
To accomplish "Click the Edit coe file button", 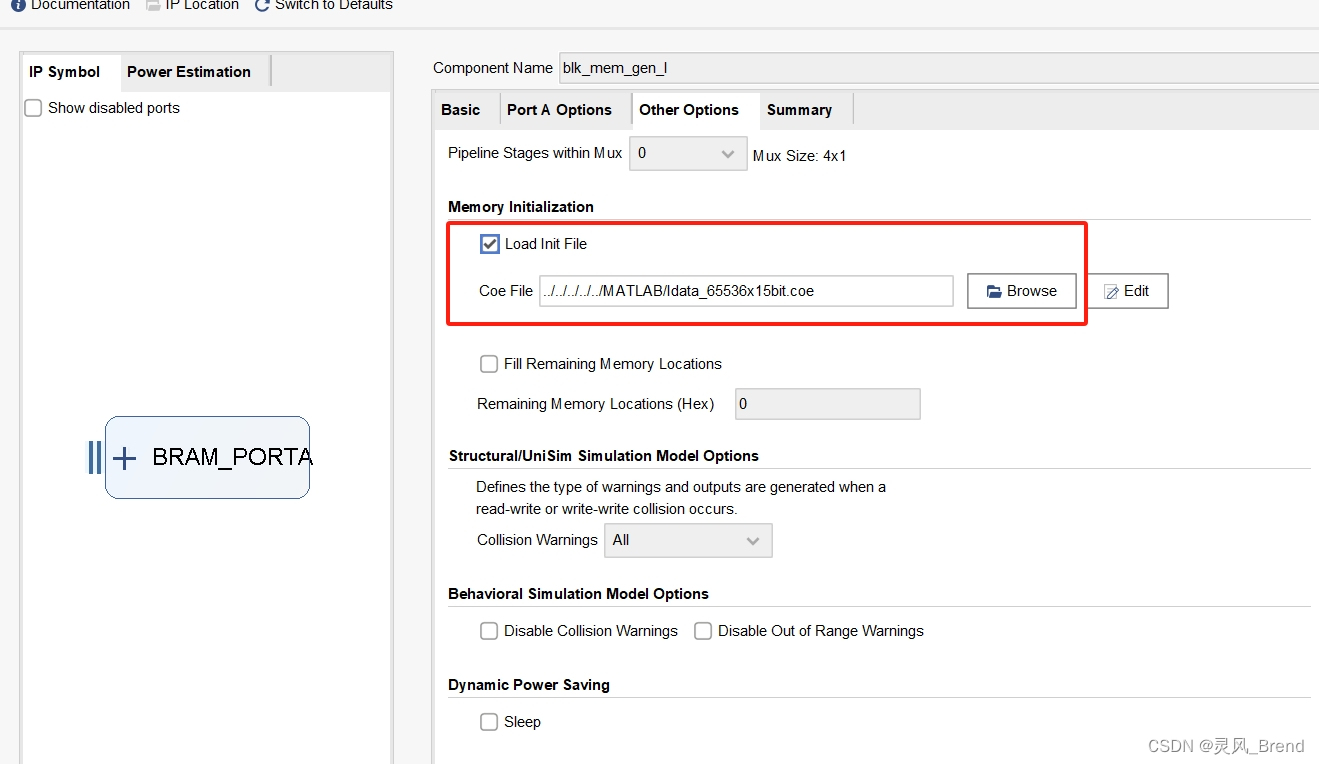I will point(1127,291).
